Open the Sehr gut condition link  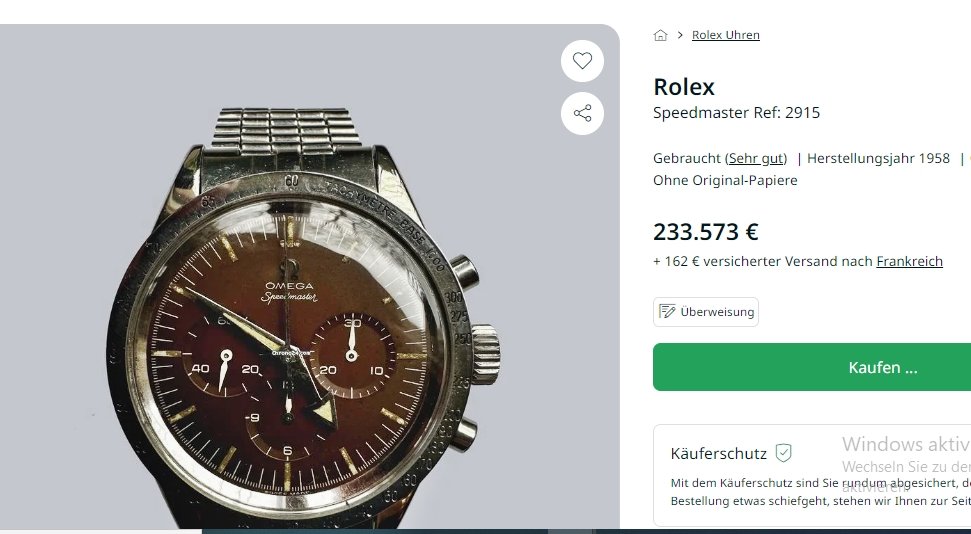756,158
